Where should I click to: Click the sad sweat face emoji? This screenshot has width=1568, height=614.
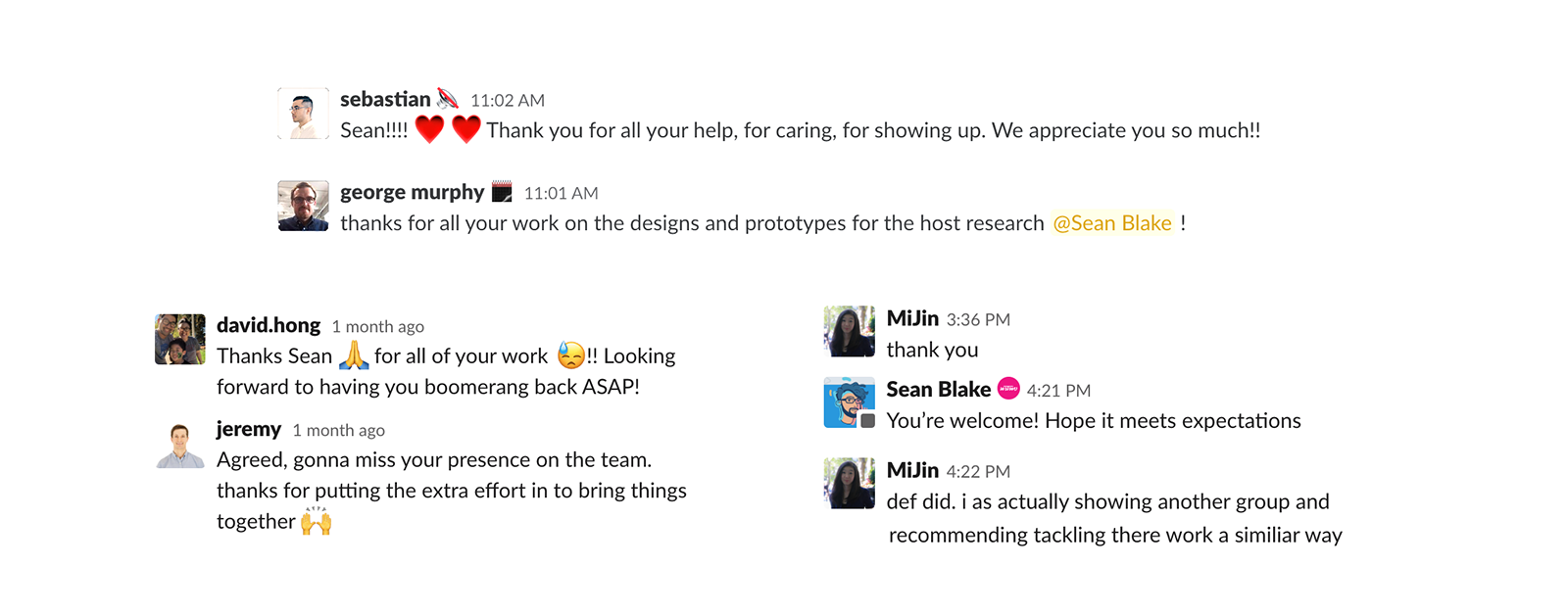click(x=570, y=354)
